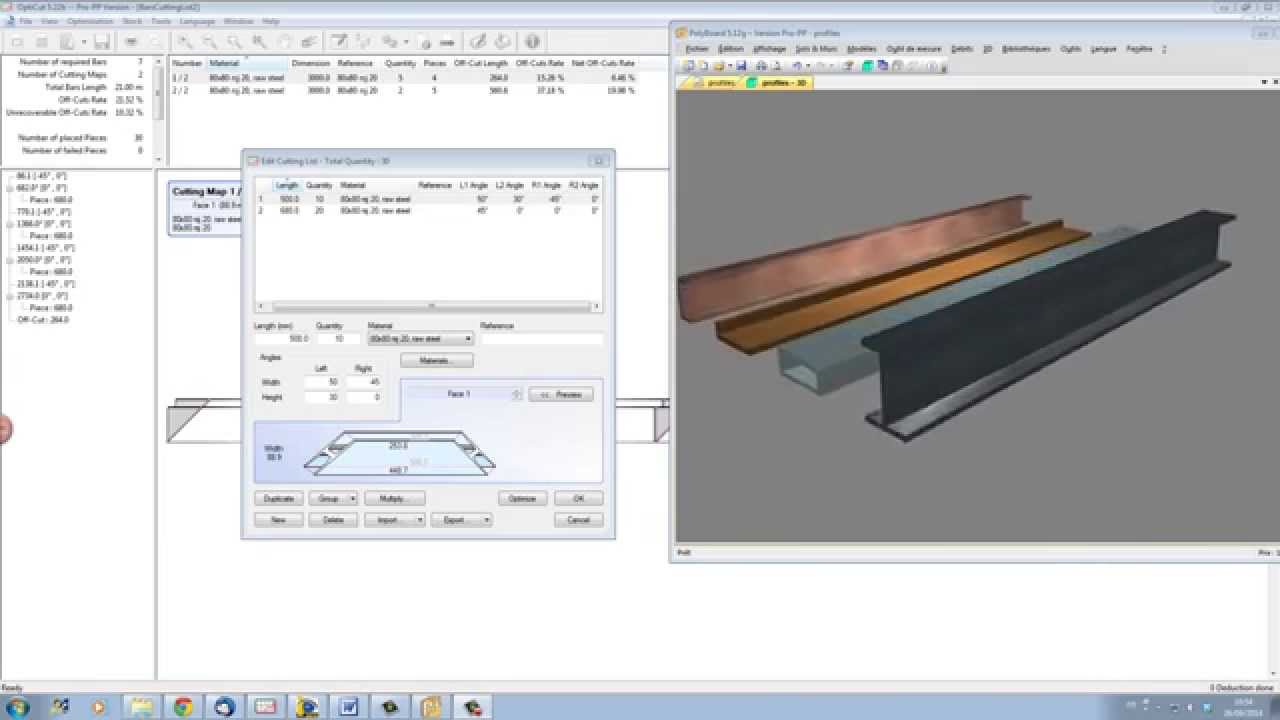Click OK in Edit Cutting List dialog
Viewport: 1280px width, 720px height.
pyautogui.click(x=578, y=498)
